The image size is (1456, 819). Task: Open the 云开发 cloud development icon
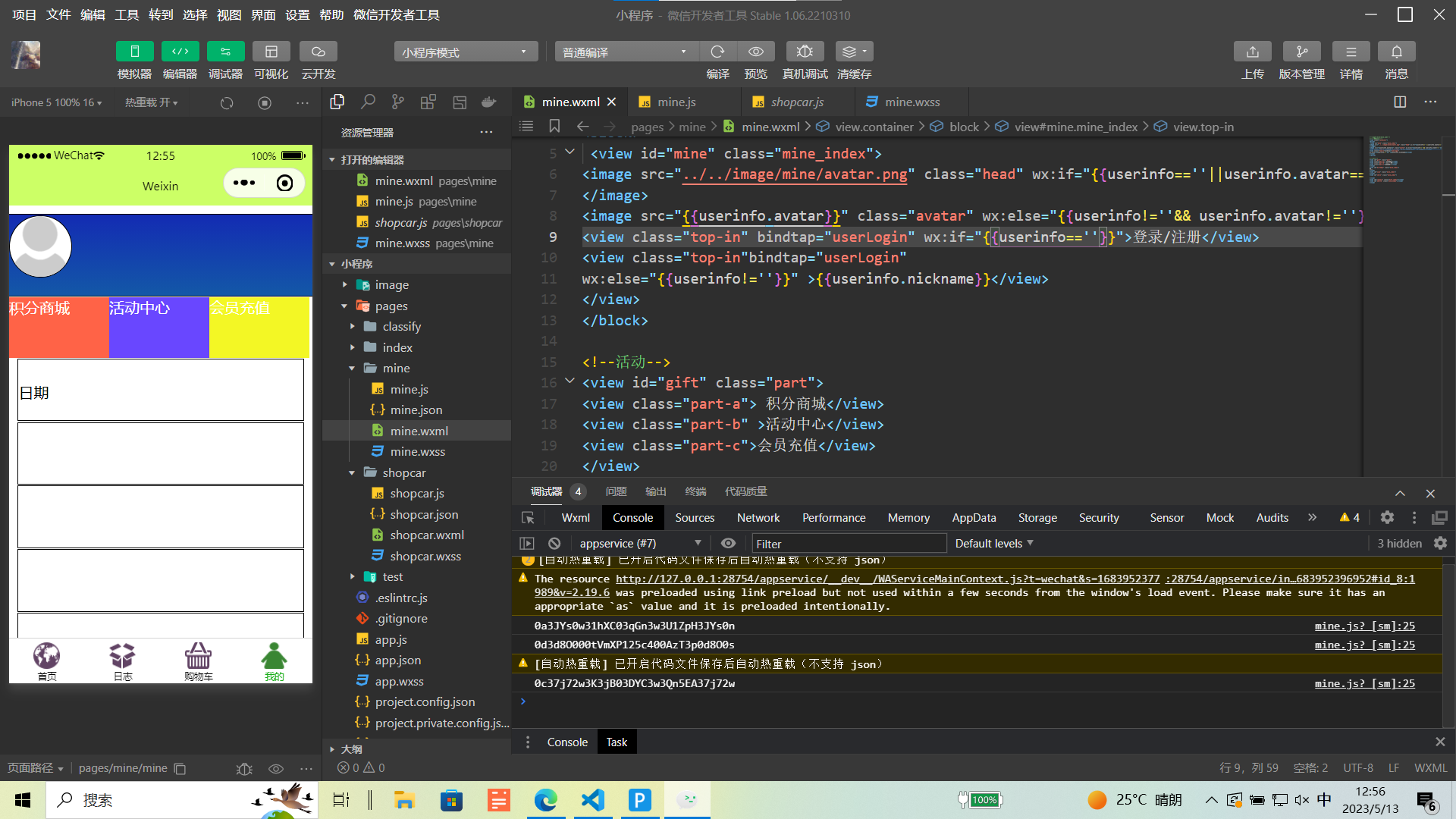point(318,52)
